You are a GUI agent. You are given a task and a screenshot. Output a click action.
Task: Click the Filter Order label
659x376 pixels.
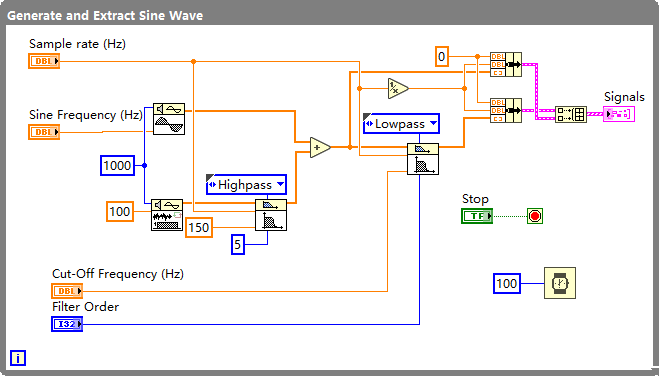click(86, 307)
